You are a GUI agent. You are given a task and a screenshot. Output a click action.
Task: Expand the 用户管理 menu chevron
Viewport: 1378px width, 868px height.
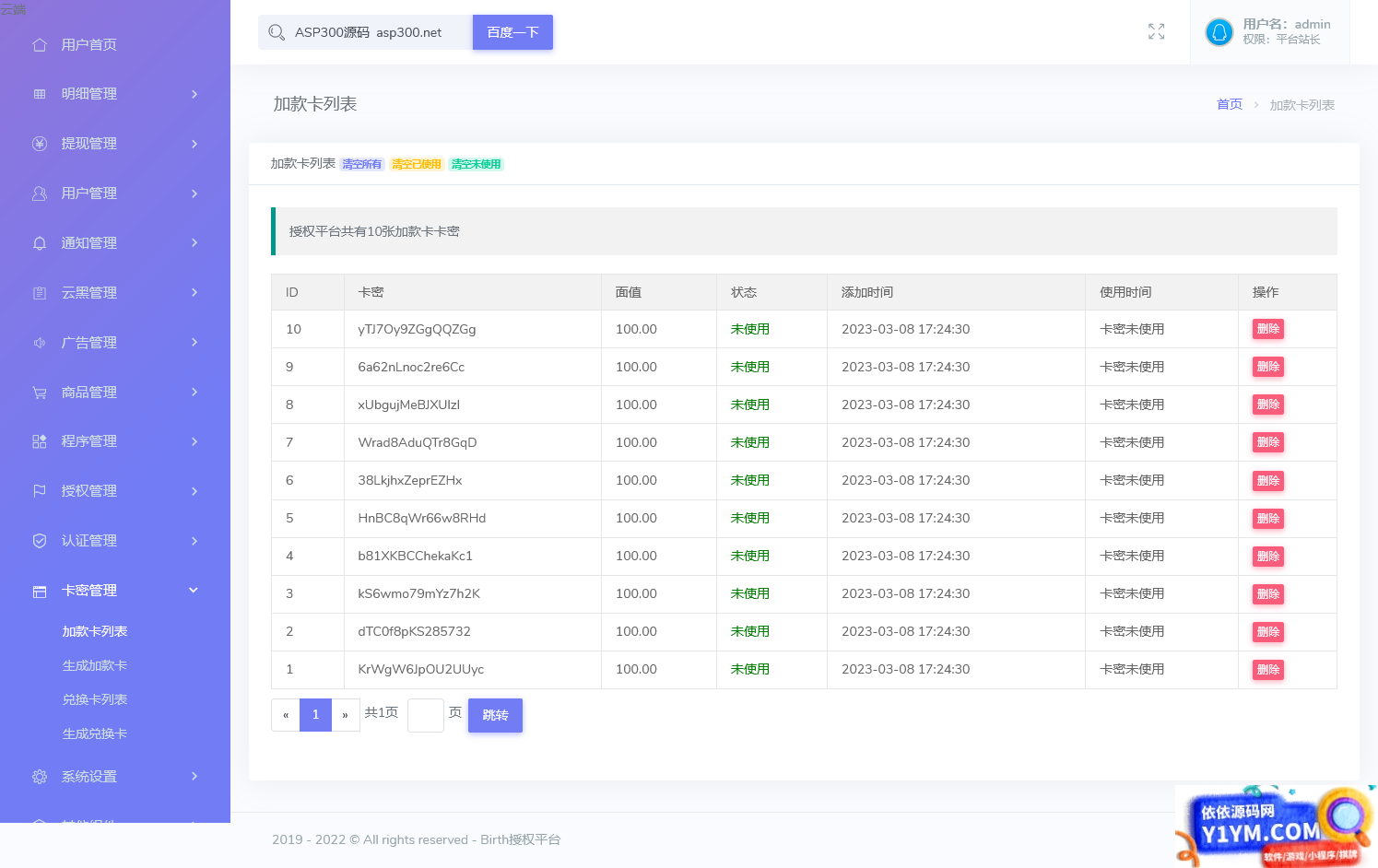tap(194, 194)
